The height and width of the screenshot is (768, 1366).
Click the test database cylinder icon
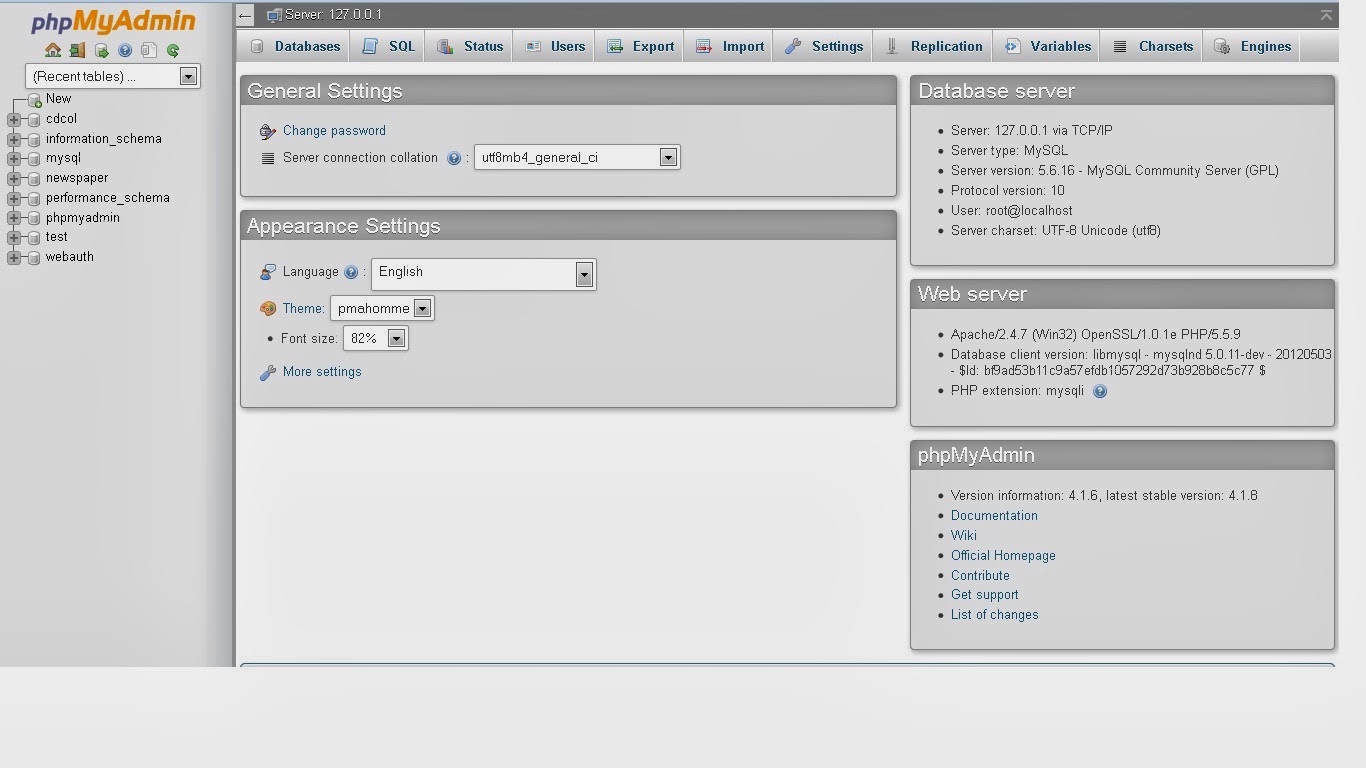pos(35,237)
